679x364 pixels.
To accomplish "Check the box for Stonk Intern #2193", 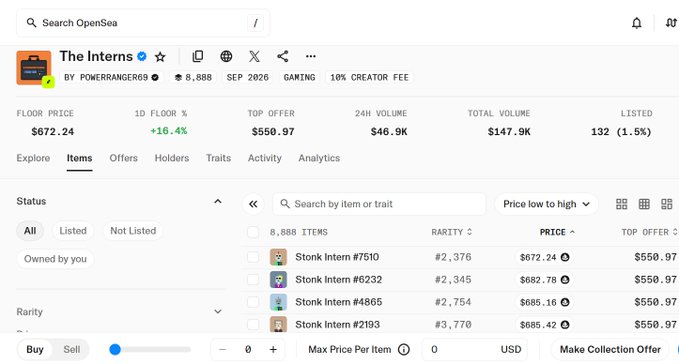I will click(253, 325).
